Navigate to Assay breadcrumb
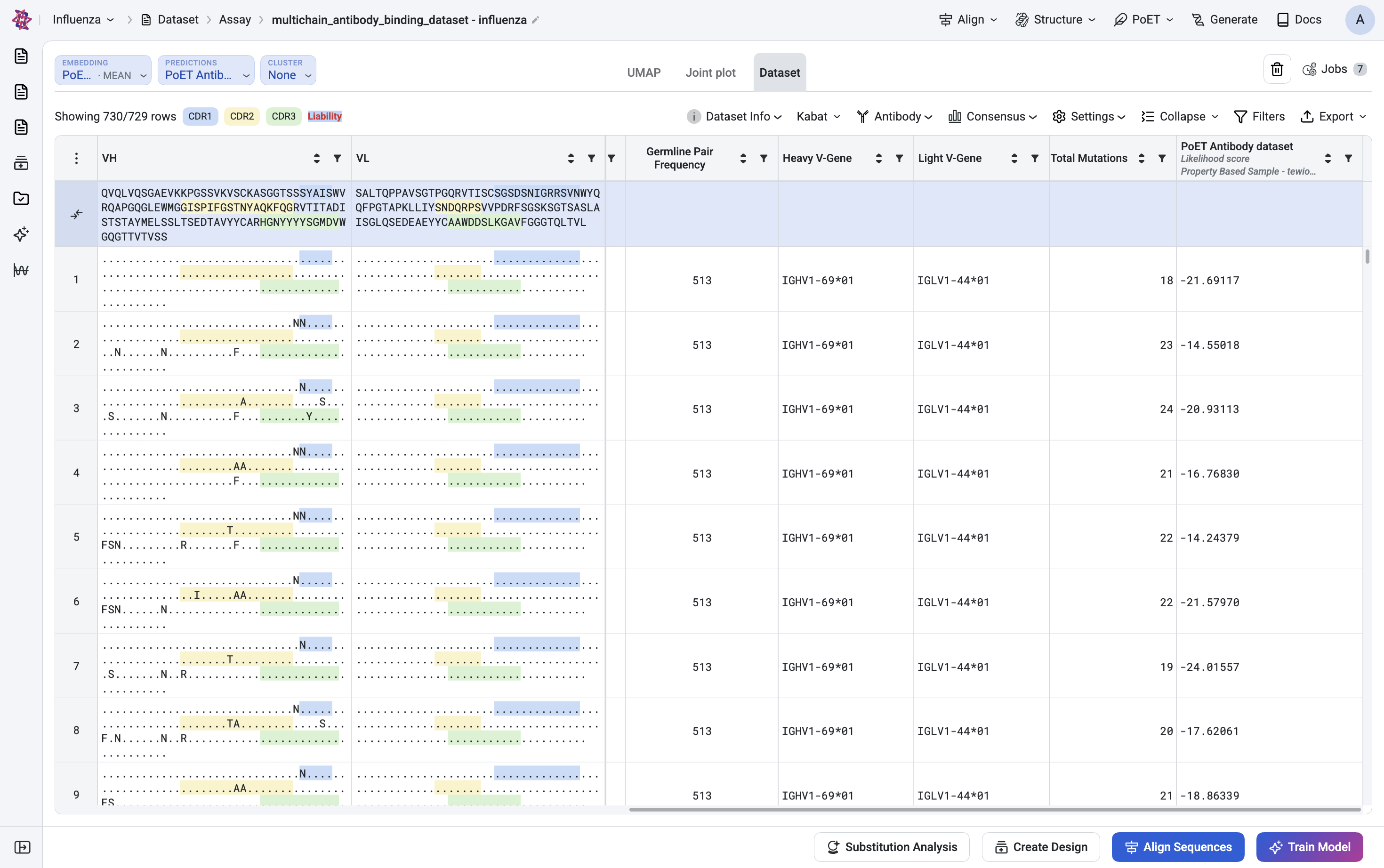The width and height of the screenshot is (1384, 868). point(235,19)
